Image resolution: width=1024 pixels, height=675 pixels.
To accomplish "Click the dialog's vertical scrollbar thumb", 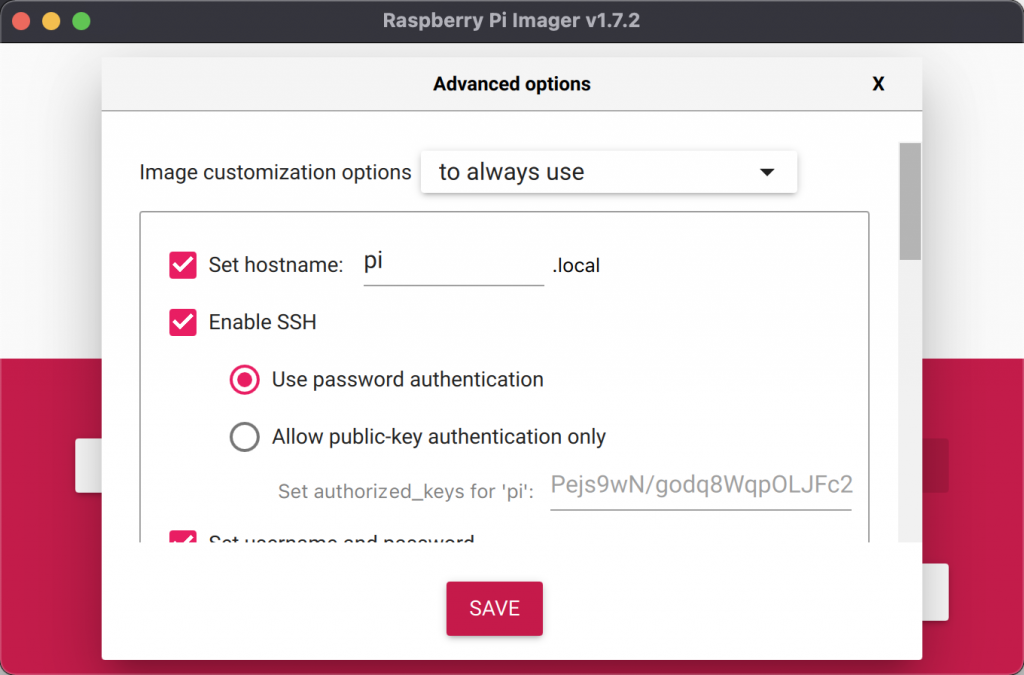I will (910, 201).
